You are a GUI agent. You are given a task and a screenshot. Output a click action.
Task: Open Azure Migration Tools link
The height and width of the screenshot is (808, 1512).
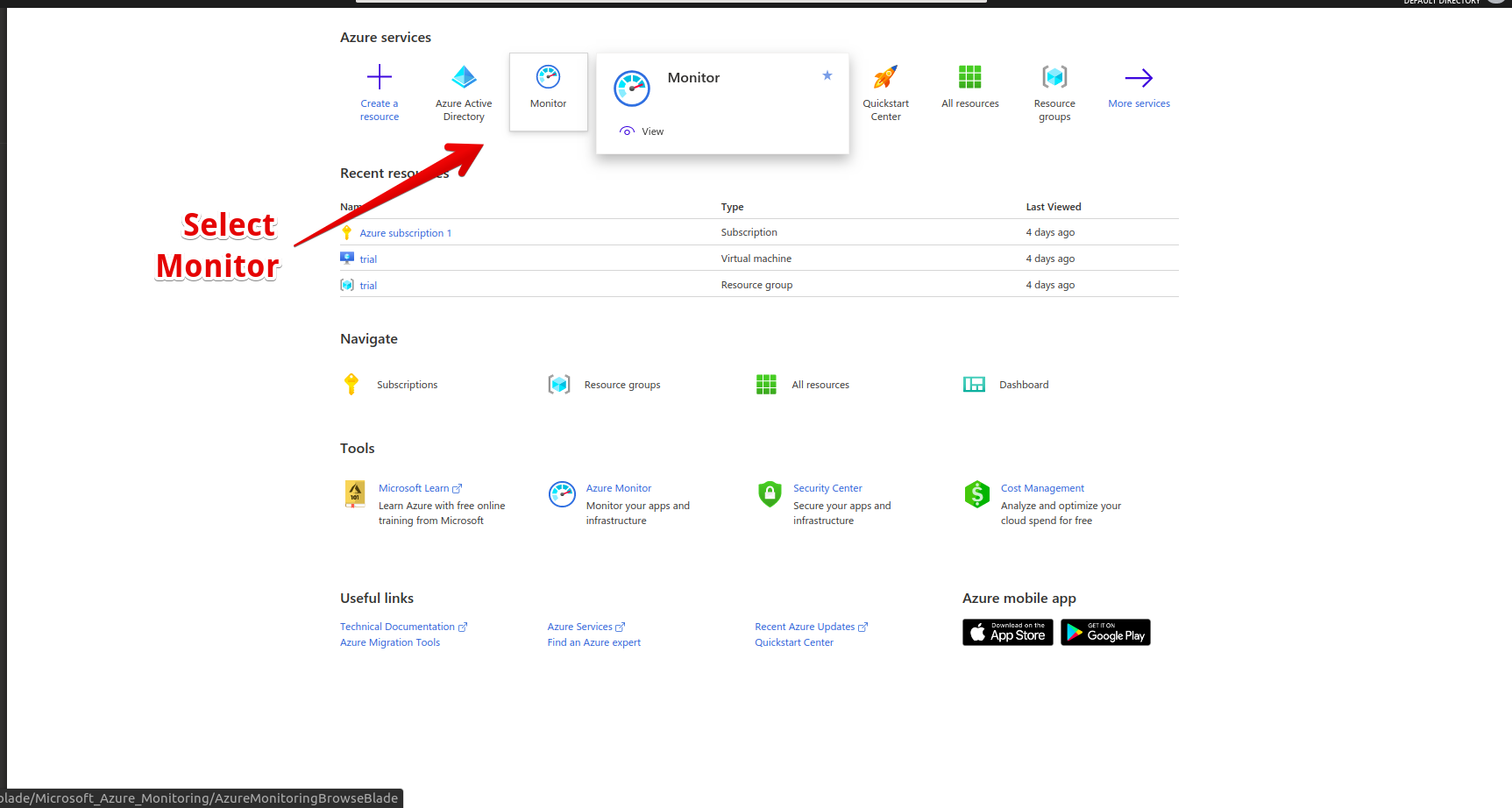click(390, 642)
